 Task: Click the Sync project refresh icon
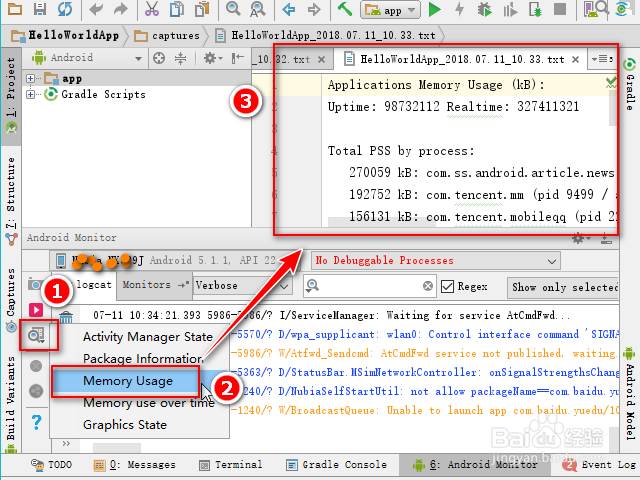pos(64,9)
